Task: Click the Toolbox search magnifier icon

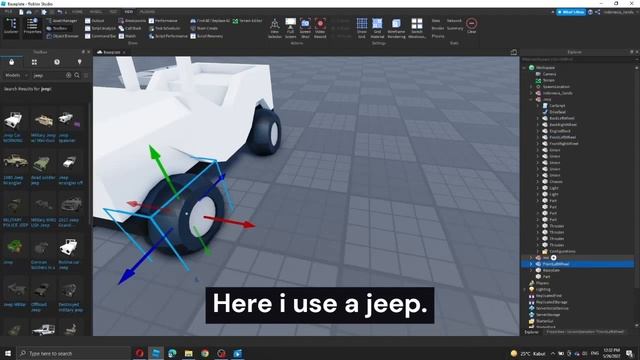Action: 77,76
